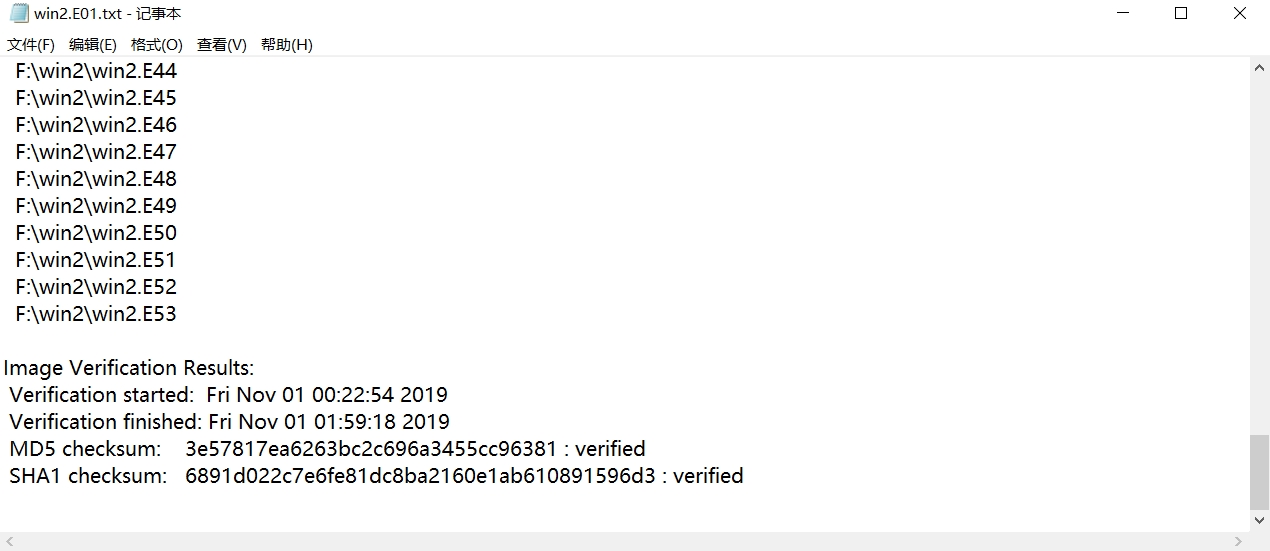Minimize the Notepad window
The width and height of the screenshot is (1270, 551).
[1122, 14]
